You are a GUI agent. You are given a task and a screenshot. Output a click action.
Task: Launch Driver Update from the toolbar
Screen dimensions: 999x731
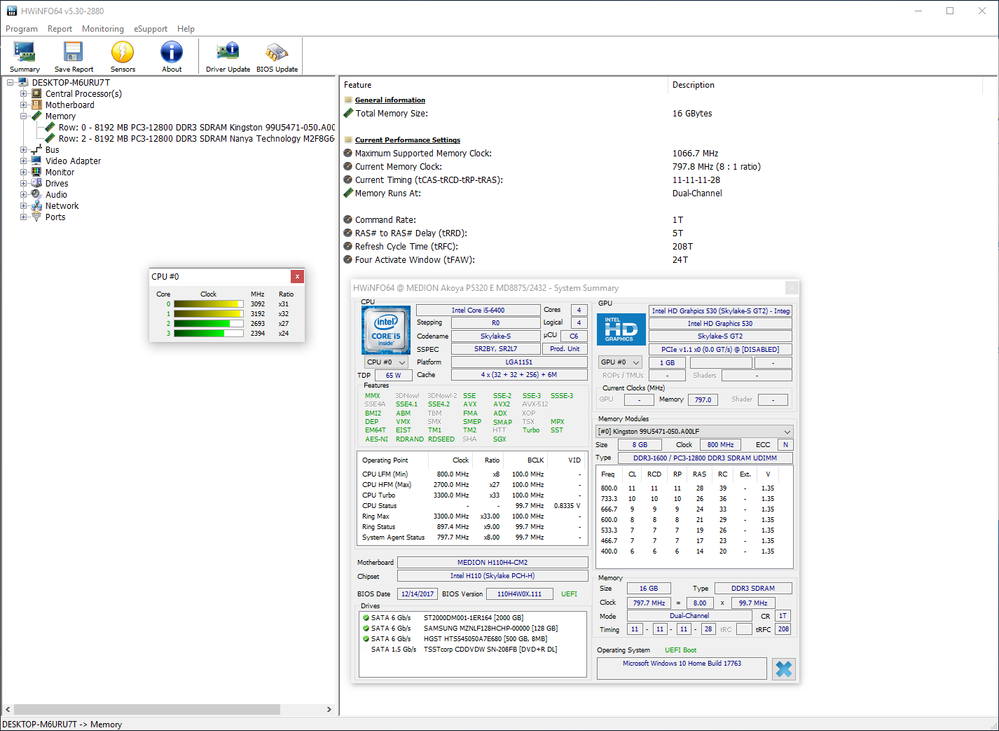tap(228, 56)
